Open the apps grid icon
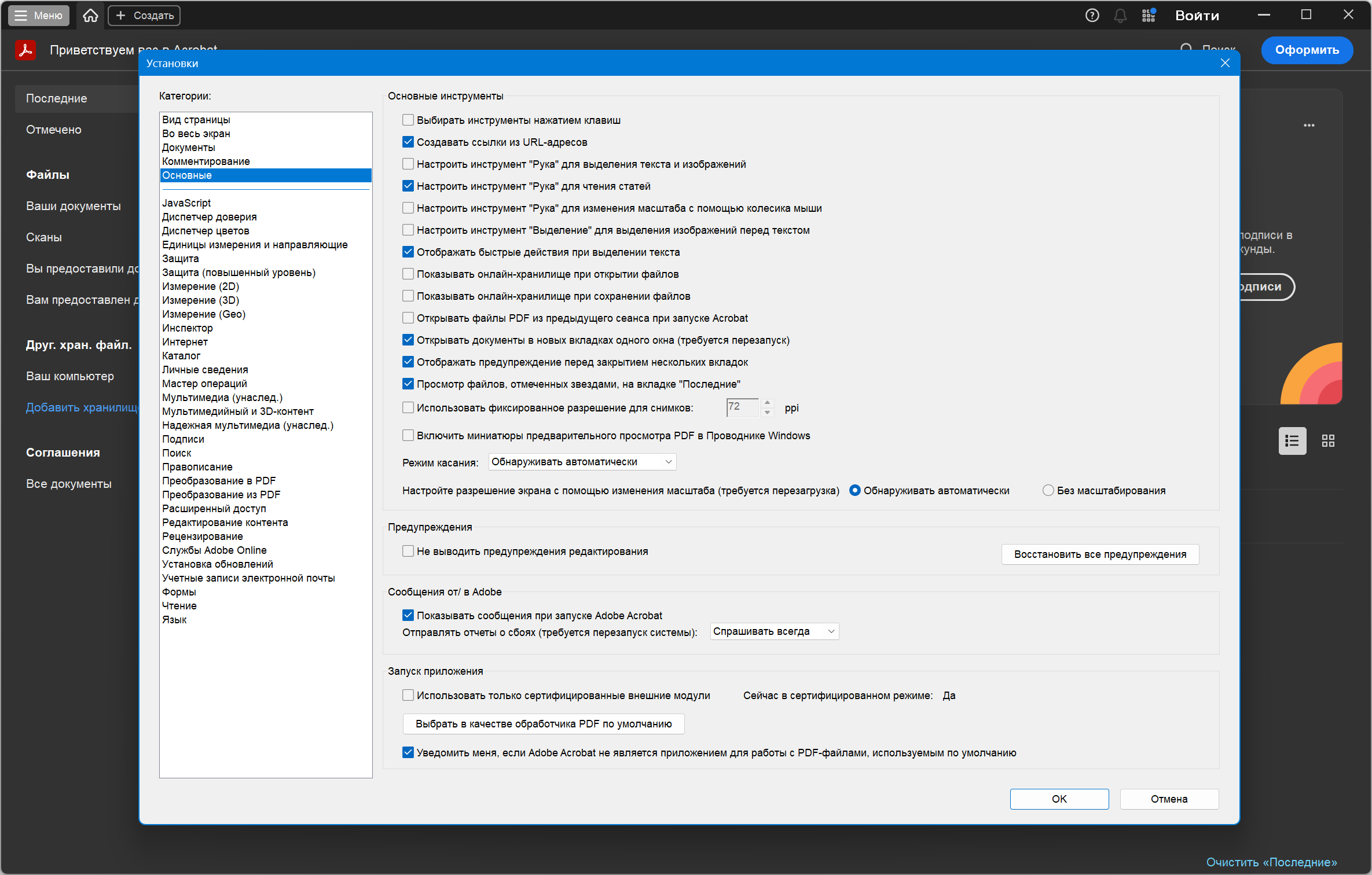This screenshot has height=875, width=1372. (x=1149, y=16)
